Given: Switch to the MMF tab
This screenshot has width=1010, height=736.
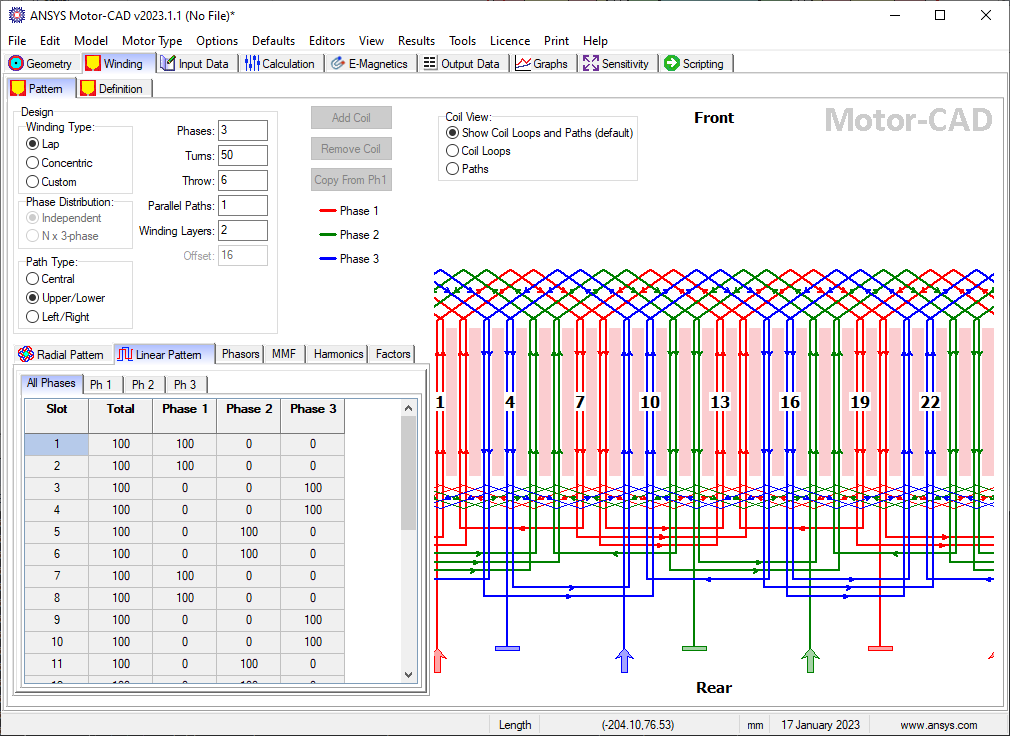Looking at the screenshot, I should click(x=283, y=354).
